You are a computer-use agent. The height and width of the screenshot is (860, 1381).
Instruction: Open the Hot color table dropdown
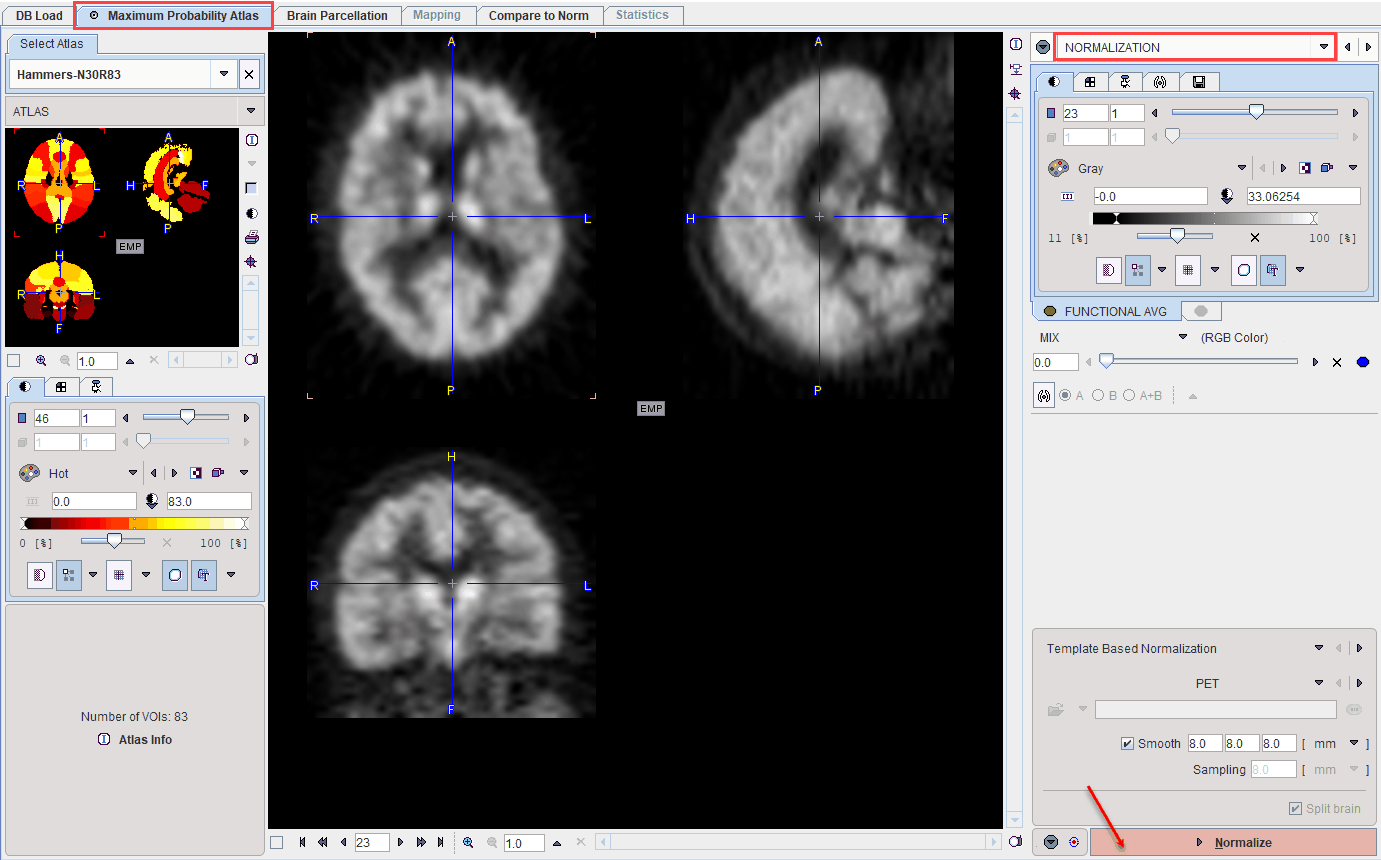[133, 473]
